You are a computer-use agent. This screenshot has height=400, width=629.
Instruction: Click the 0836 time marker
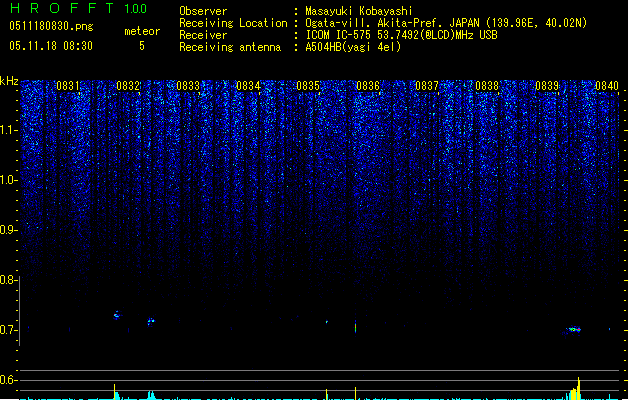368,86
